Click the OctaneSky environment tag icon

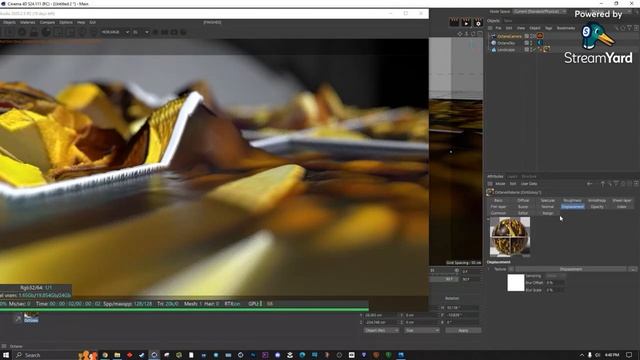(540, 42)
